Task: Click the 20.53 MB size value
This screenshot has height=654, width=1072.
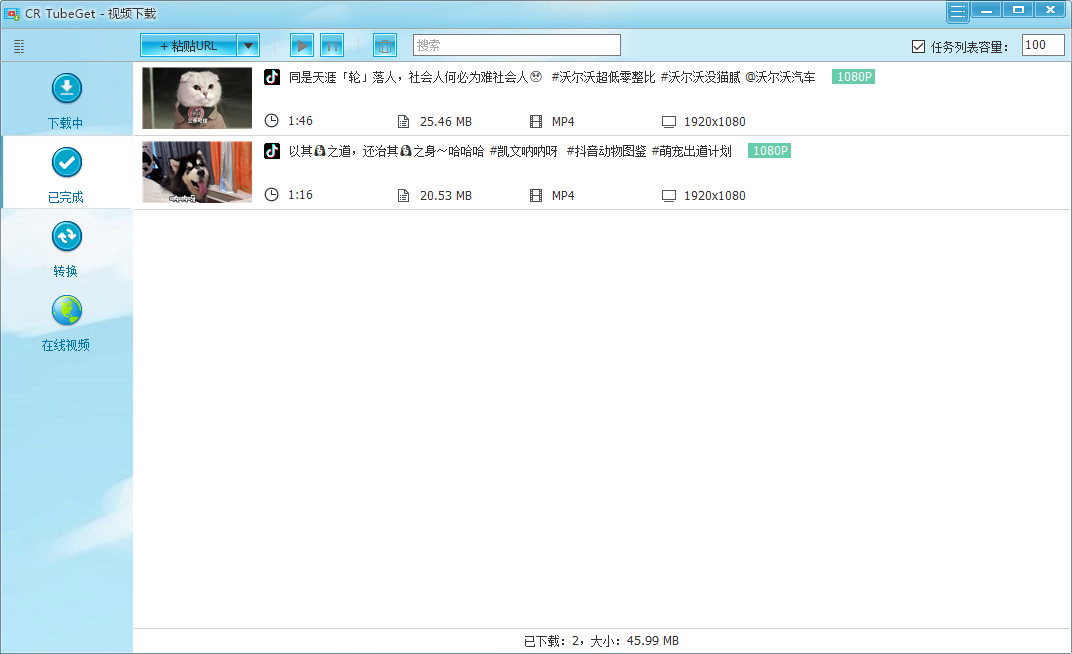Action: pyautogui.click(x=446, y=195)
